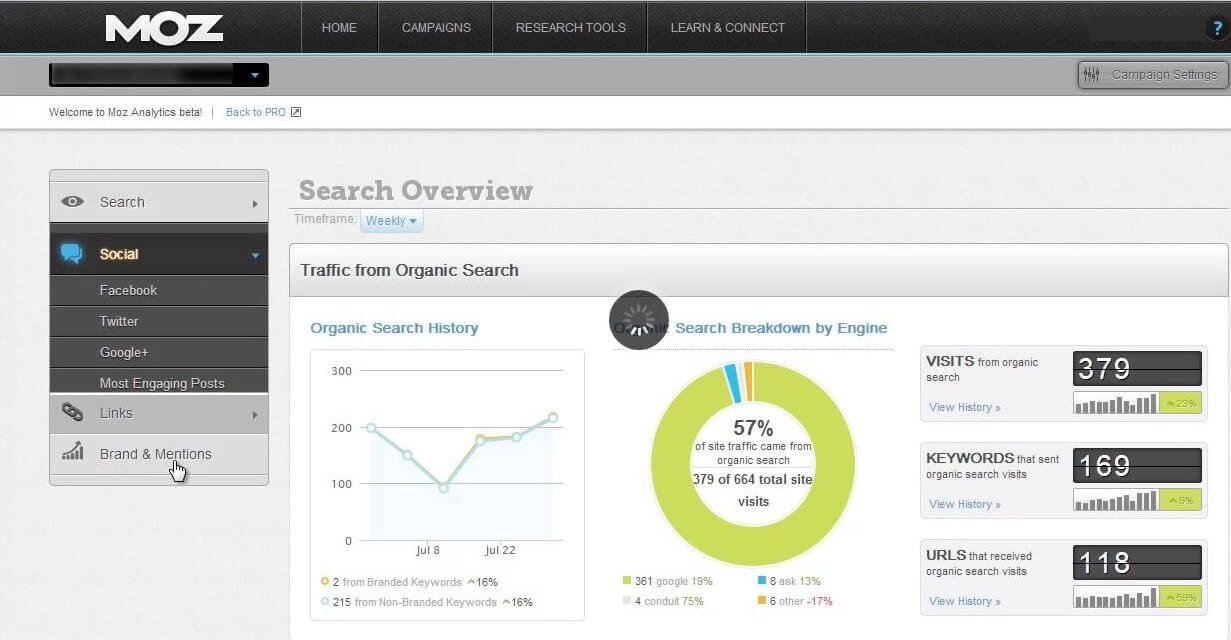Click the URLS history sparkline chart
Viewport: 1231px width, 640px height.
[1115, 598]
